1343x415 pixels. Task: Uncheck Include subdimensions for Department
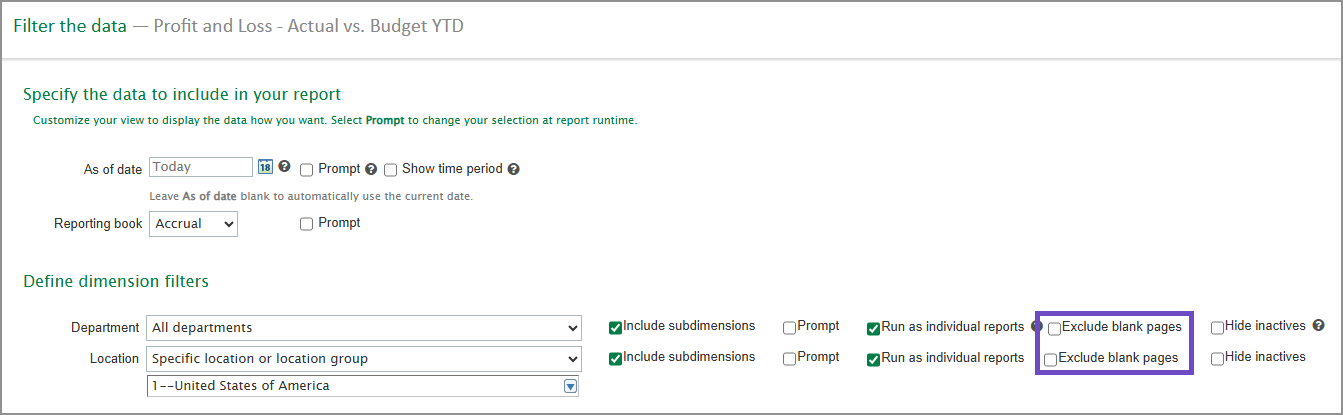[x=615, y=328]
